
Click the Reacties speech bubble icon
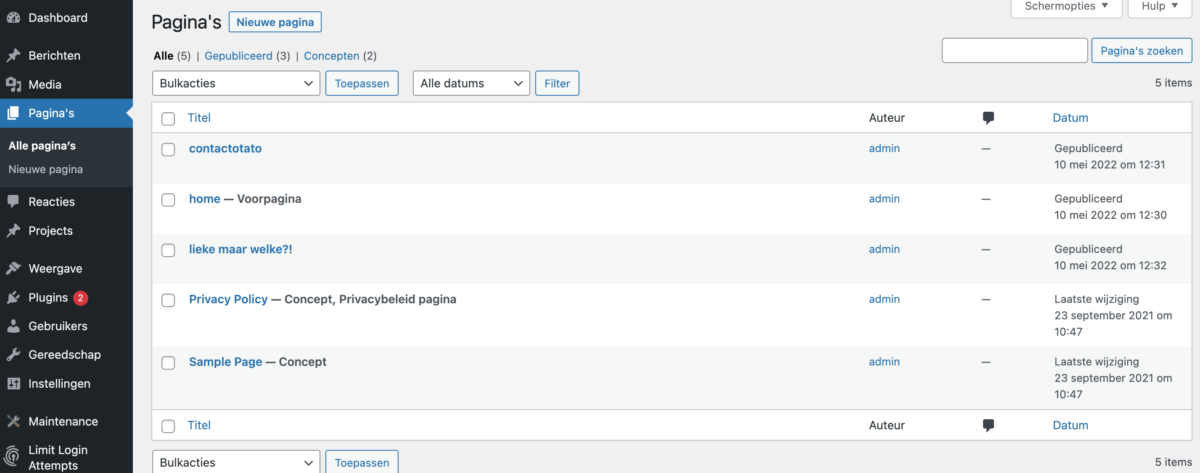tap(13, 202)
